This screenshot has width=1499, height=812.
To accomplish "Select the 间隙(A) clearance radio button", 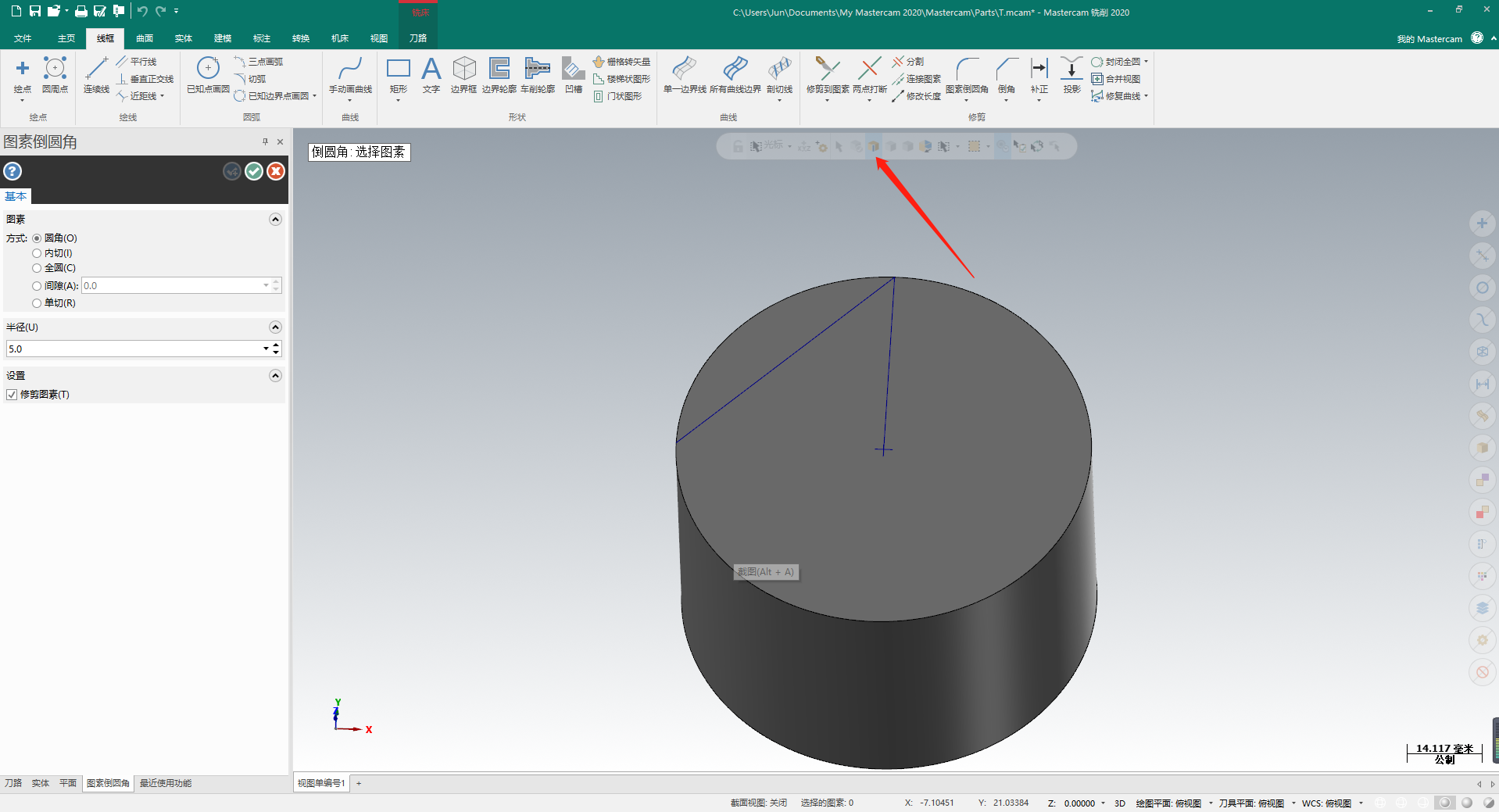I will click(x=37, y=286).
